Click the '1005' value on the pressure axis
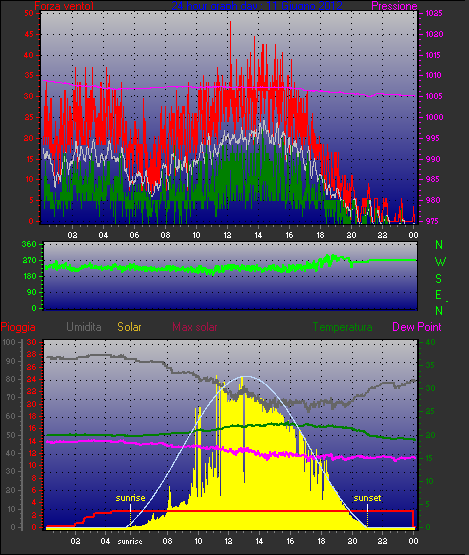Image resolution: width=469 pixels, height=555 pixels. [434, 96]
